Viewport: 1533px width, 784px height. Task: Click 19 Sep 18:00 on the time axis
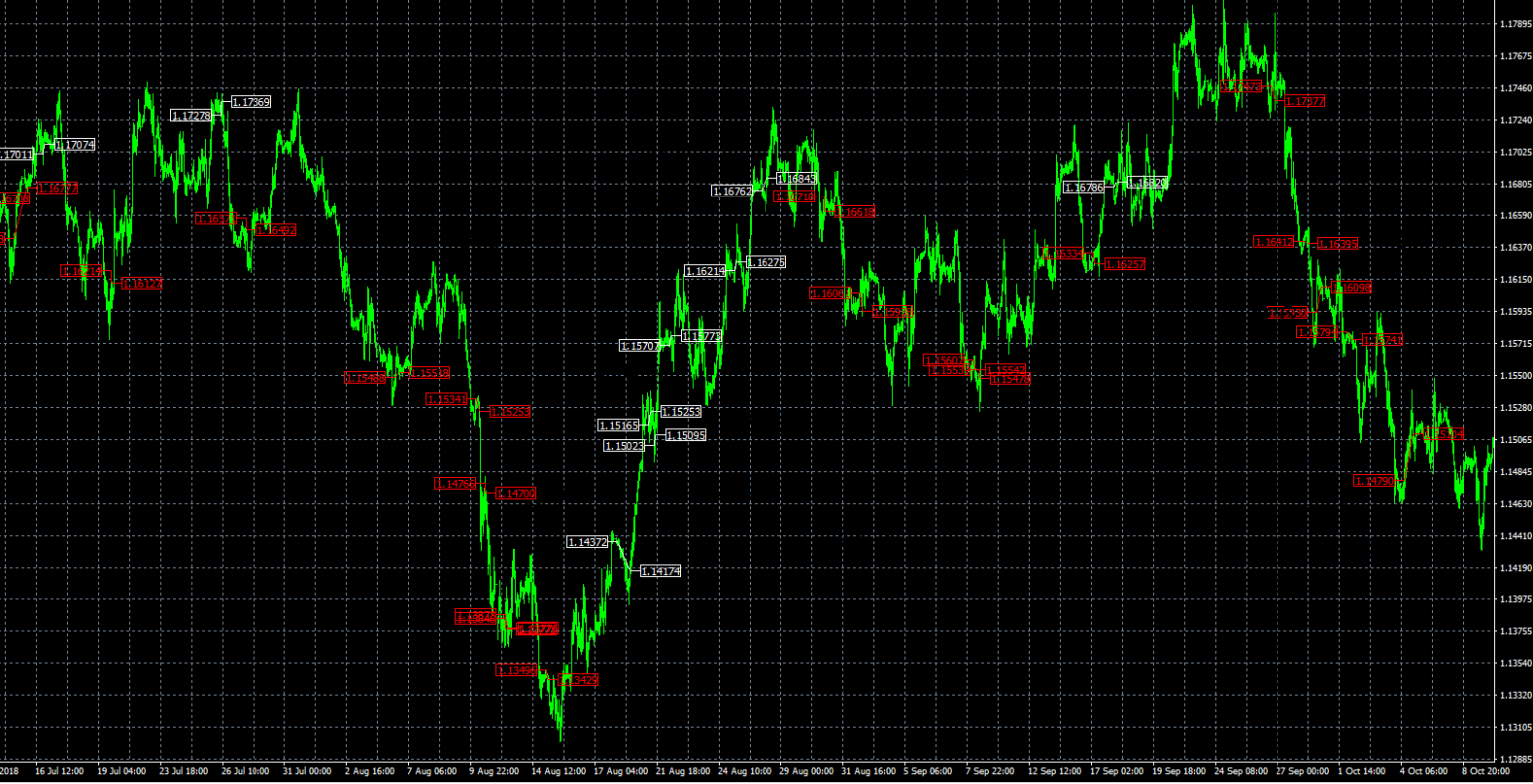[x=1178, y=771]
